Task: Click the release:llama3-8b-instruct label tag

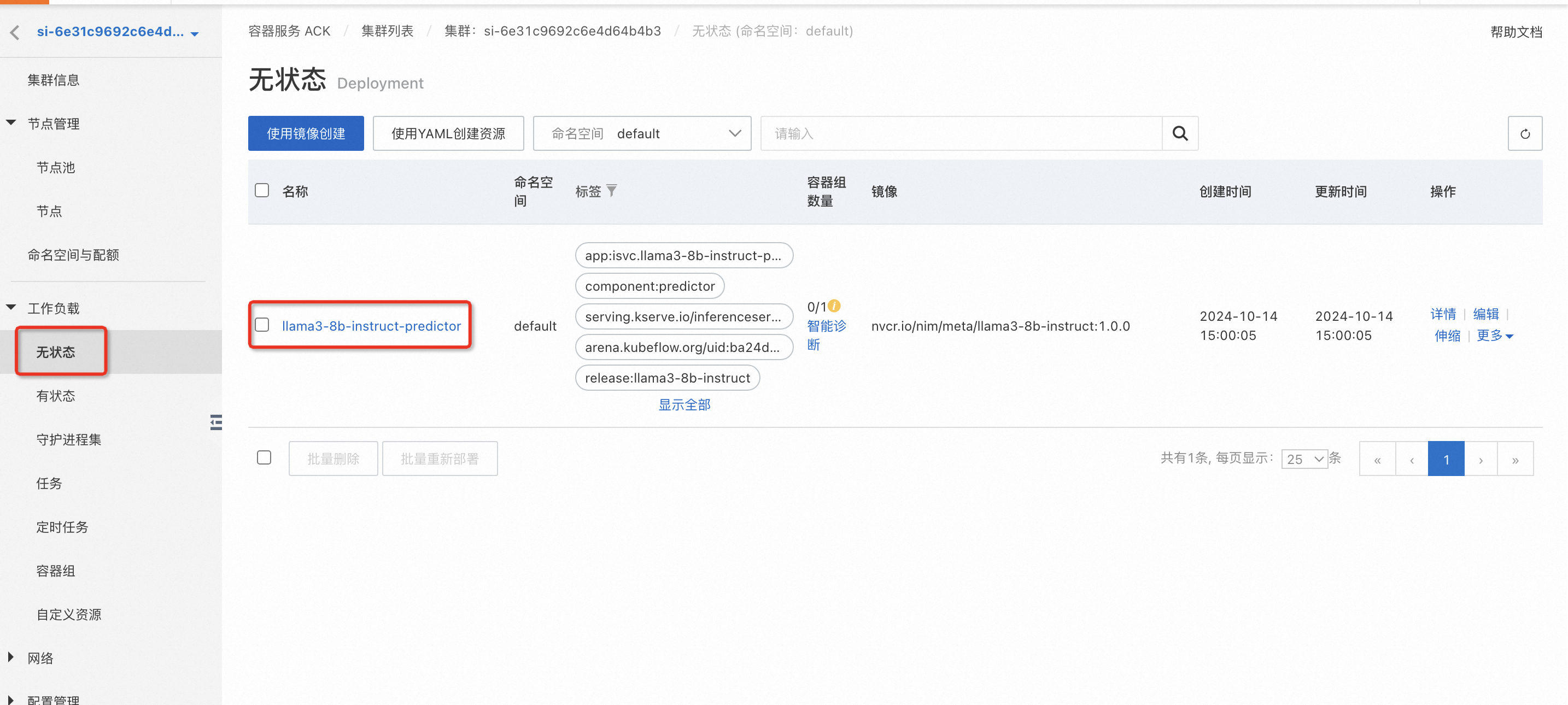Action: pos(667,378)
